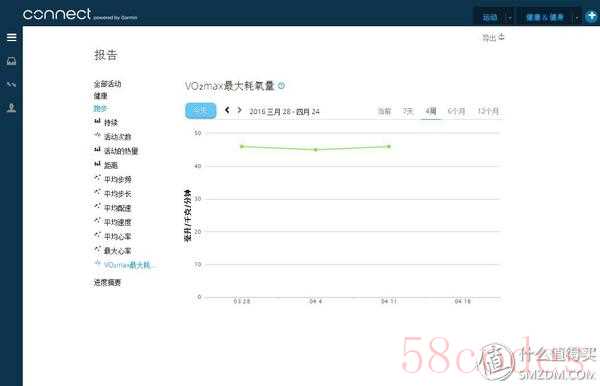This screenshot has width=600, height=386.
Task: Select the 12个月 time range tab
Action: 488,111
